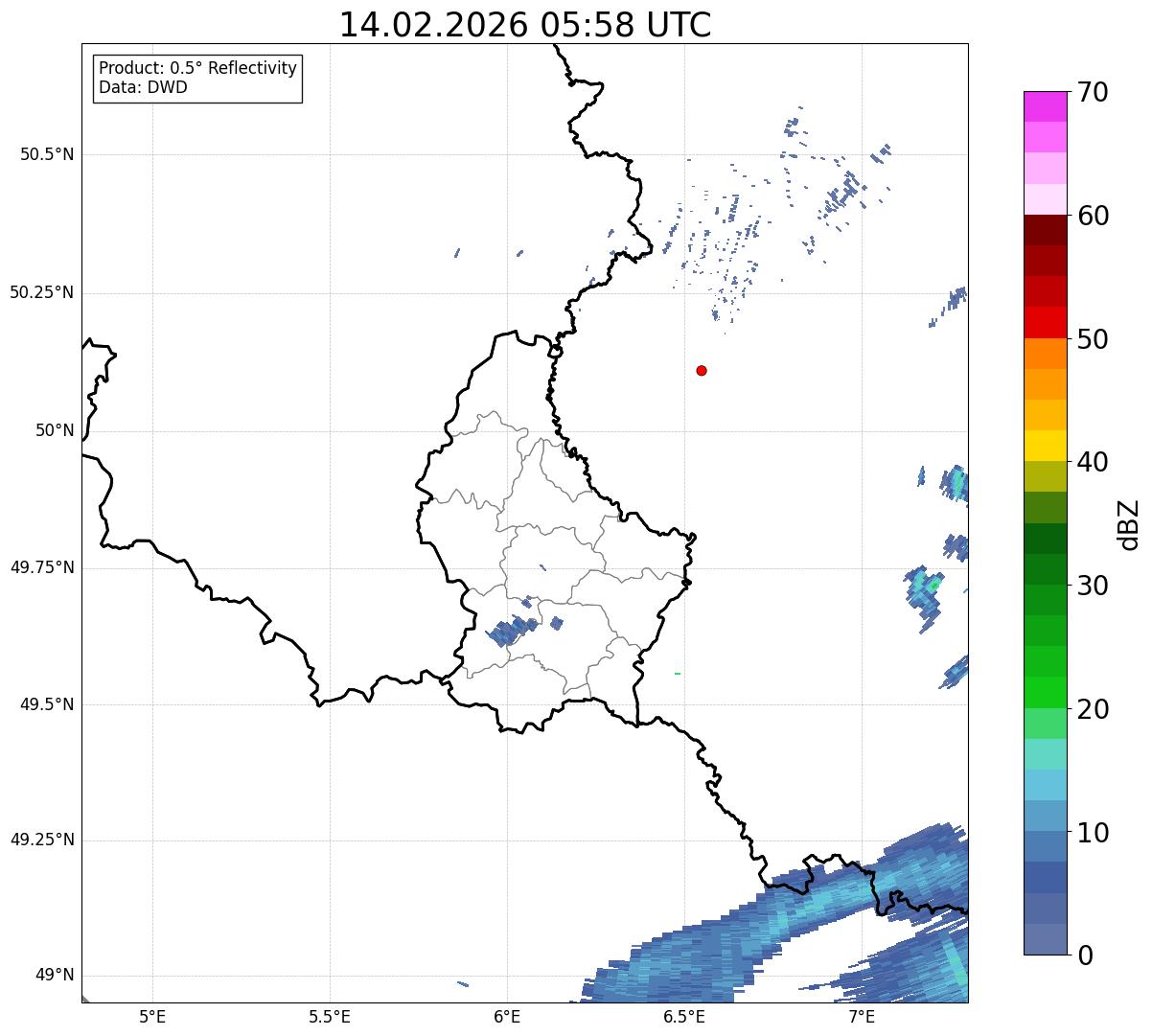Image resolution: width=1152 pixels, height=1036 pixels.
Task: Pick the grey-blue bottom colorbar segment at 0
Action: click(x=1046, y=939)
